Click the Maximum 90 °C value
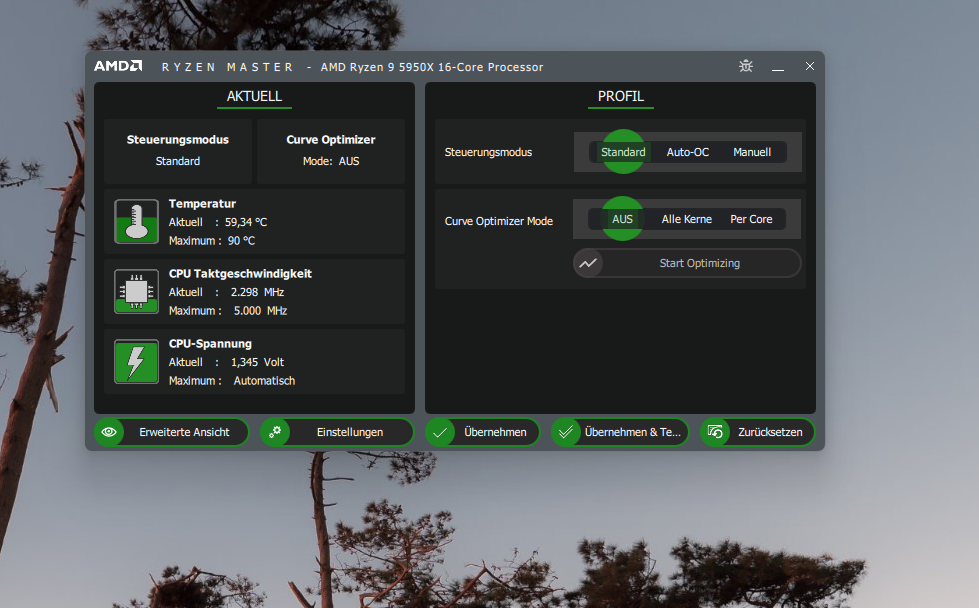 point(241,241)
